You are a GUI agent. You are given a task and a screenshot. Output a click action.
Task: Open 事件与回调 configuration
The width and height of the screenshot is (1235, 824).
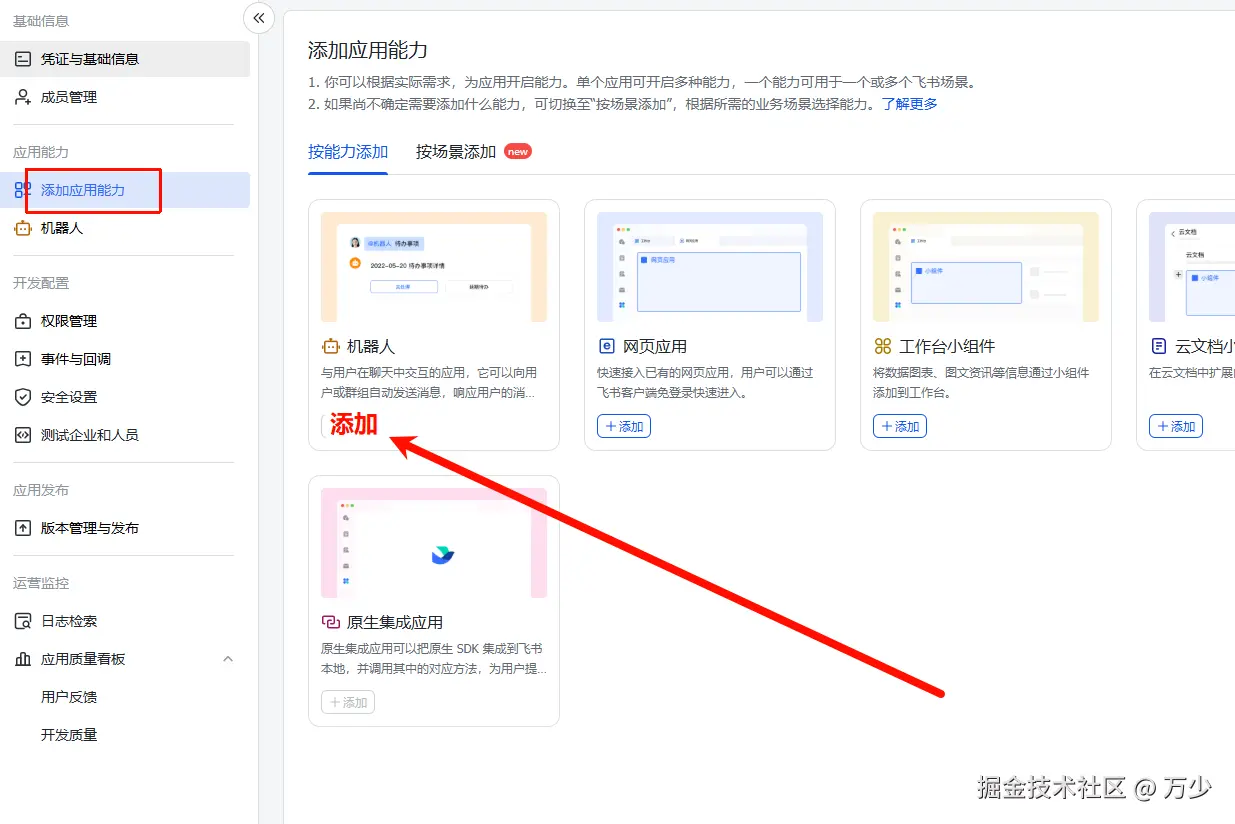(x=125, y=359)
